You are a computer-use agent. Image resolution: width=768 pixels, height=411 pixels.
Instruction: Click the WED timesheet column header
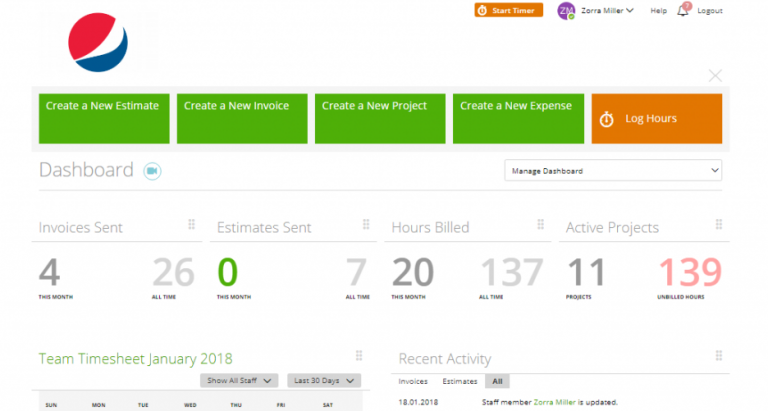(x=190, y=405)
